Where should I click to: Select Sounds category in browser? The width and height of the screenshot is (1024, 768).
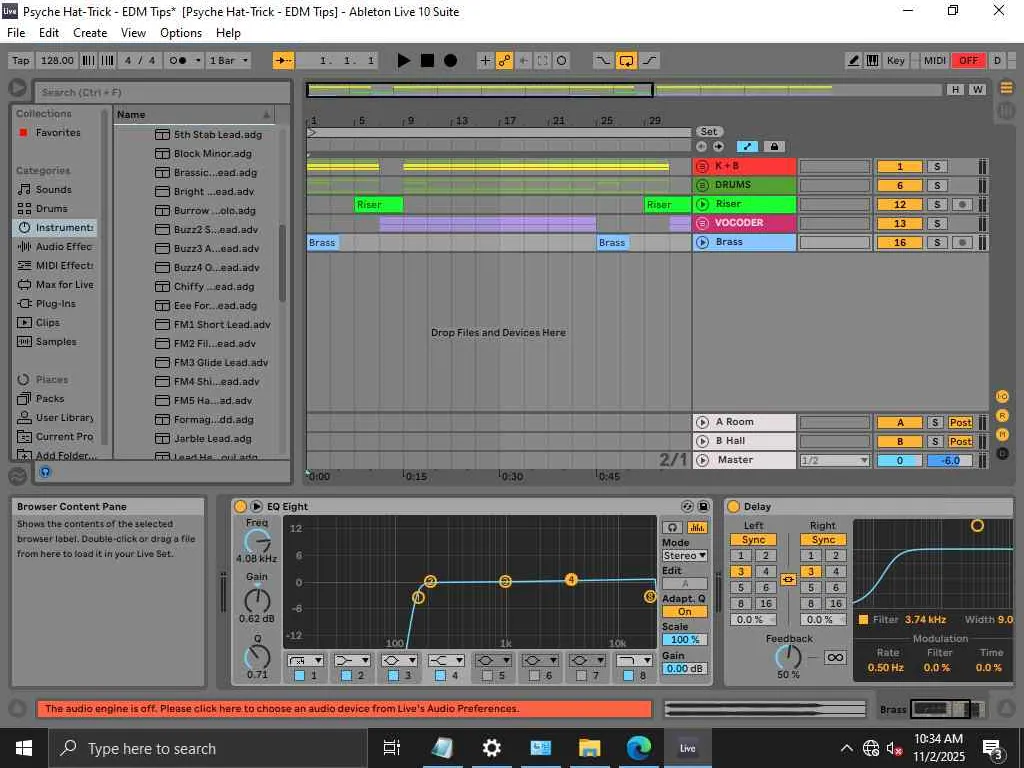pyautogui.click(x=54, y=189)
